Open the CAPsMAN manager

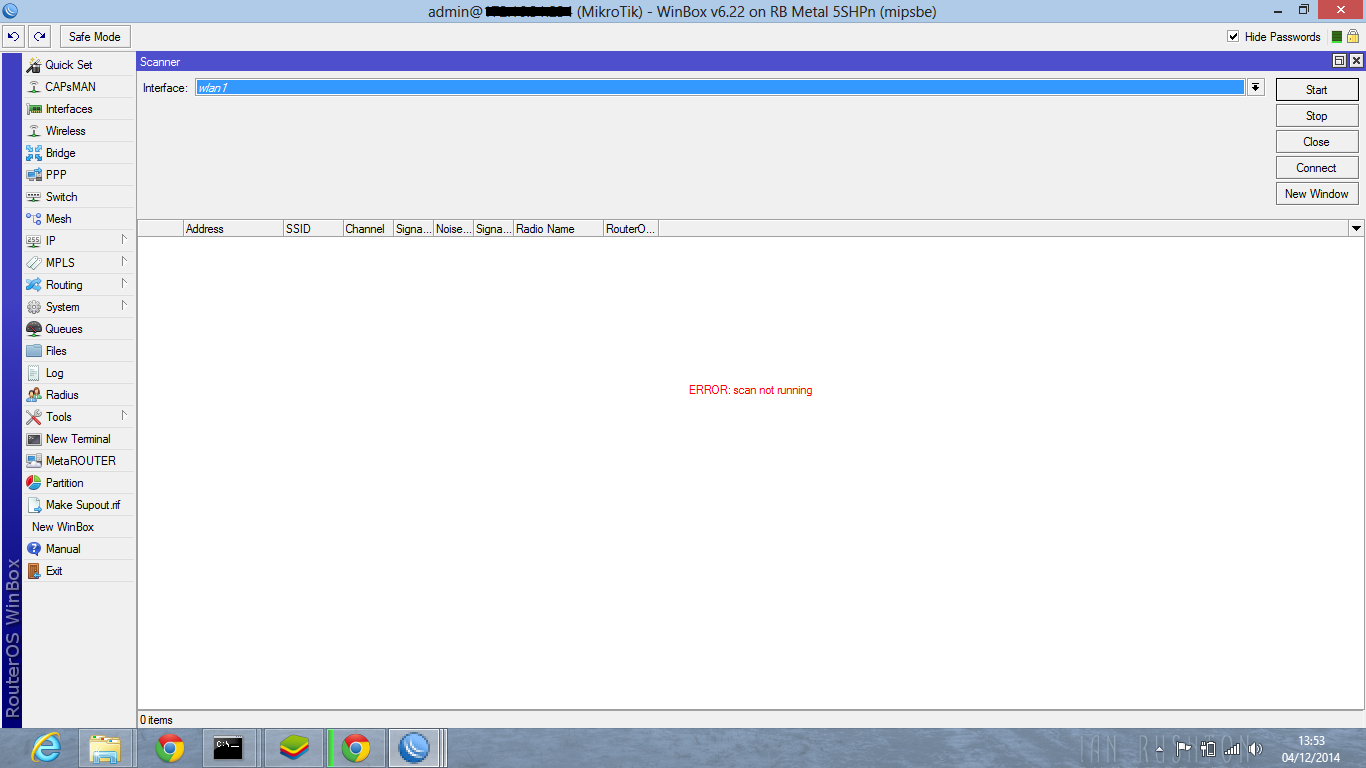pos(78,87)
